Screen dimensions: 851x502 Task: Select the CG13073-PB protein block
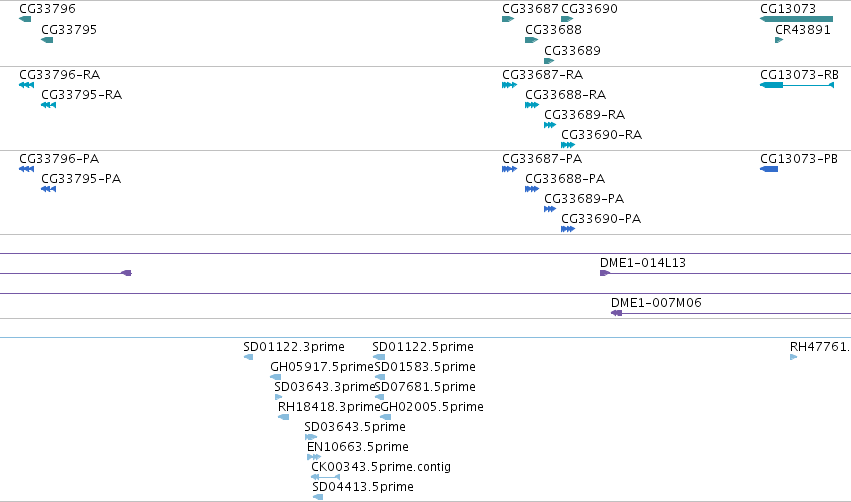[769, 169]
